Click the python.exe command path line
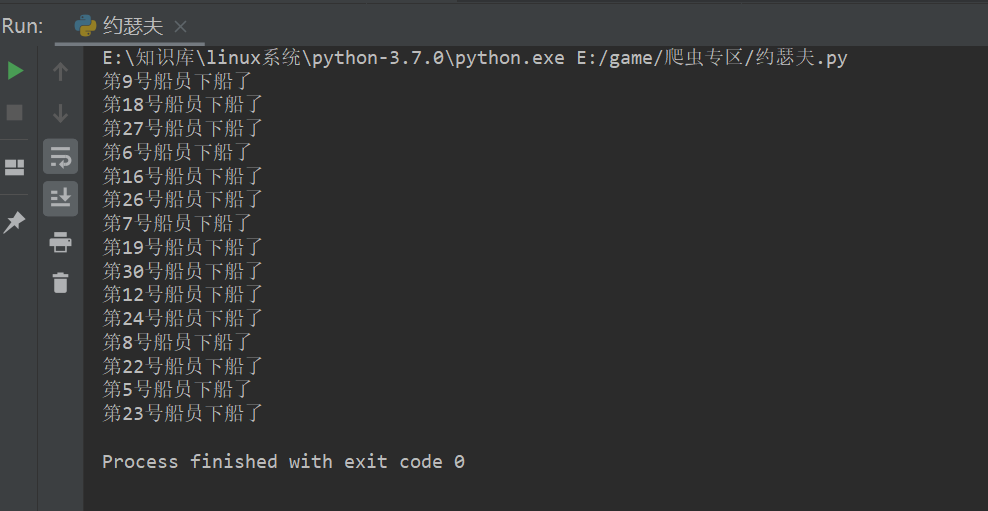 click(x=474, y=59)
